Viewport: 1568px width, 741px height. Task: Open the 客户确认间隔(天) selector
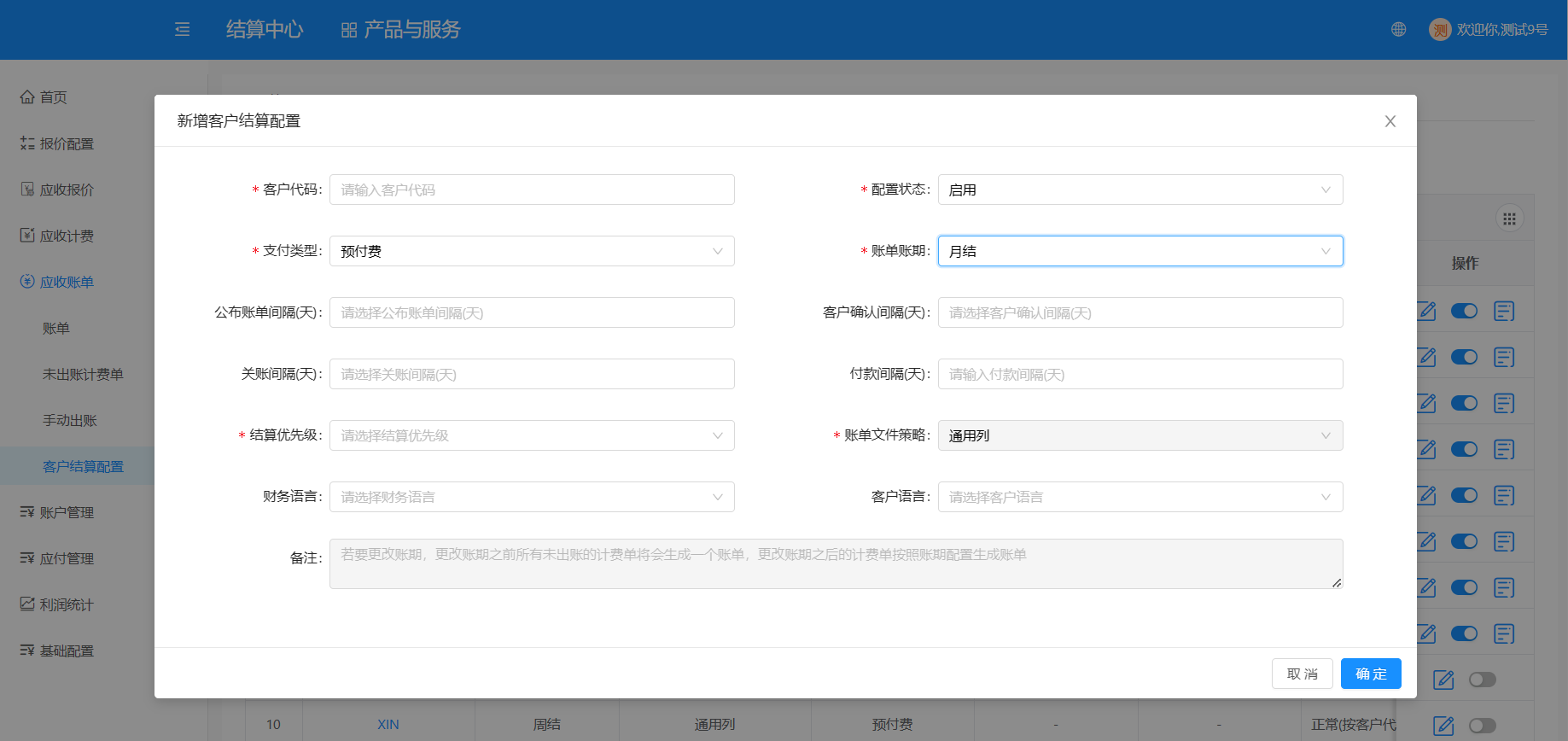pyautogui.click(x=1140, y=312)
